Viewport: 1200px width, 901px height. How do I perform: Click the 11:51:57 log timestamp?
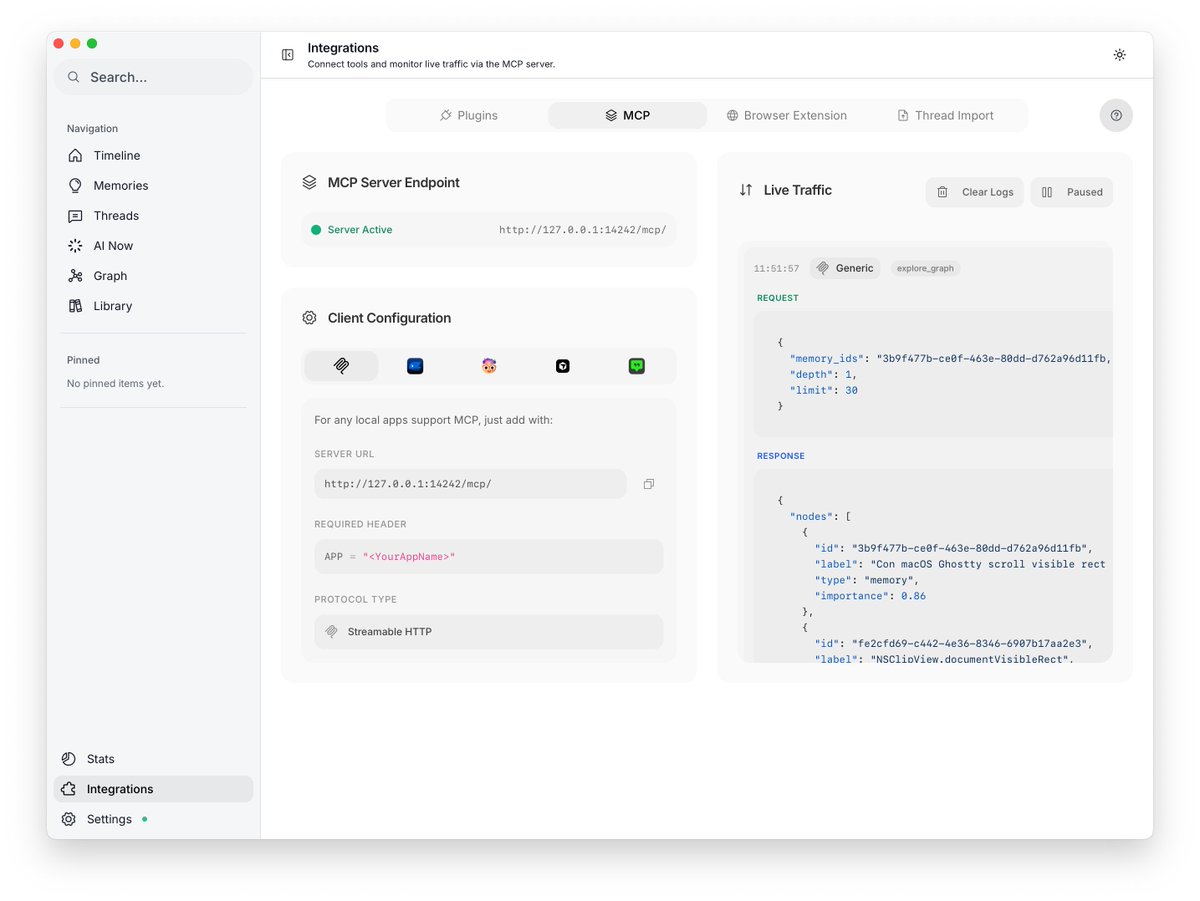[x=777, y=268]
